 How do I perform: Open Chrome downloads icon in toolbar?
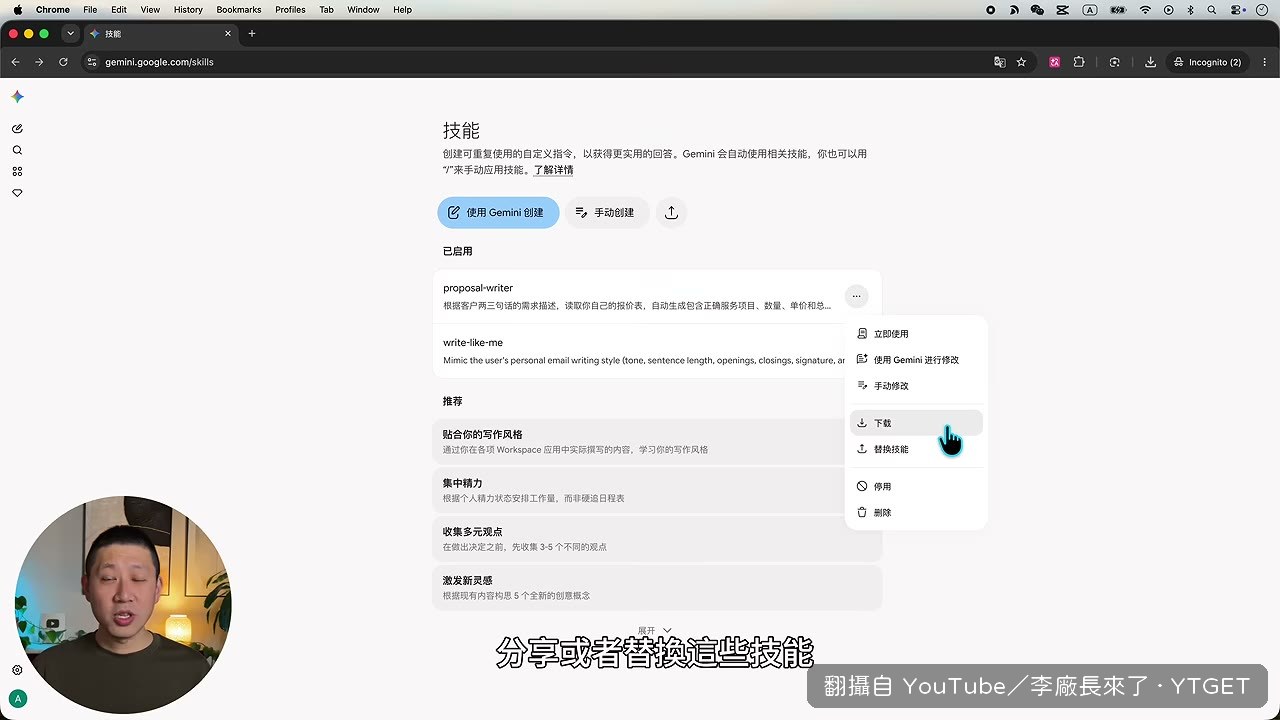point(1151,62)
